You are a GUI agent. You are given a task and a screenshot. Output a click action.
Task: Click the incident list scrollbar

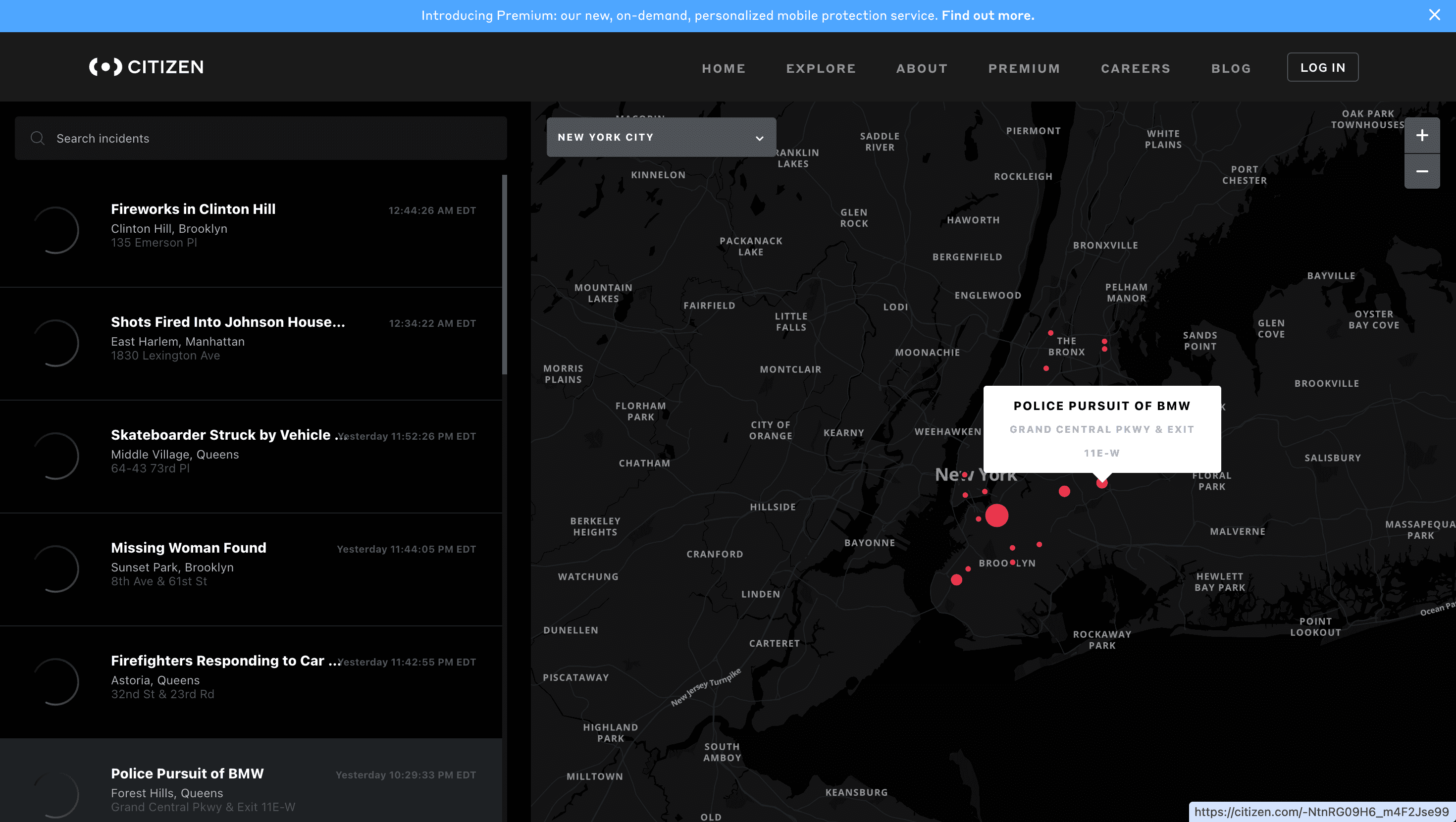pos(504,275)
